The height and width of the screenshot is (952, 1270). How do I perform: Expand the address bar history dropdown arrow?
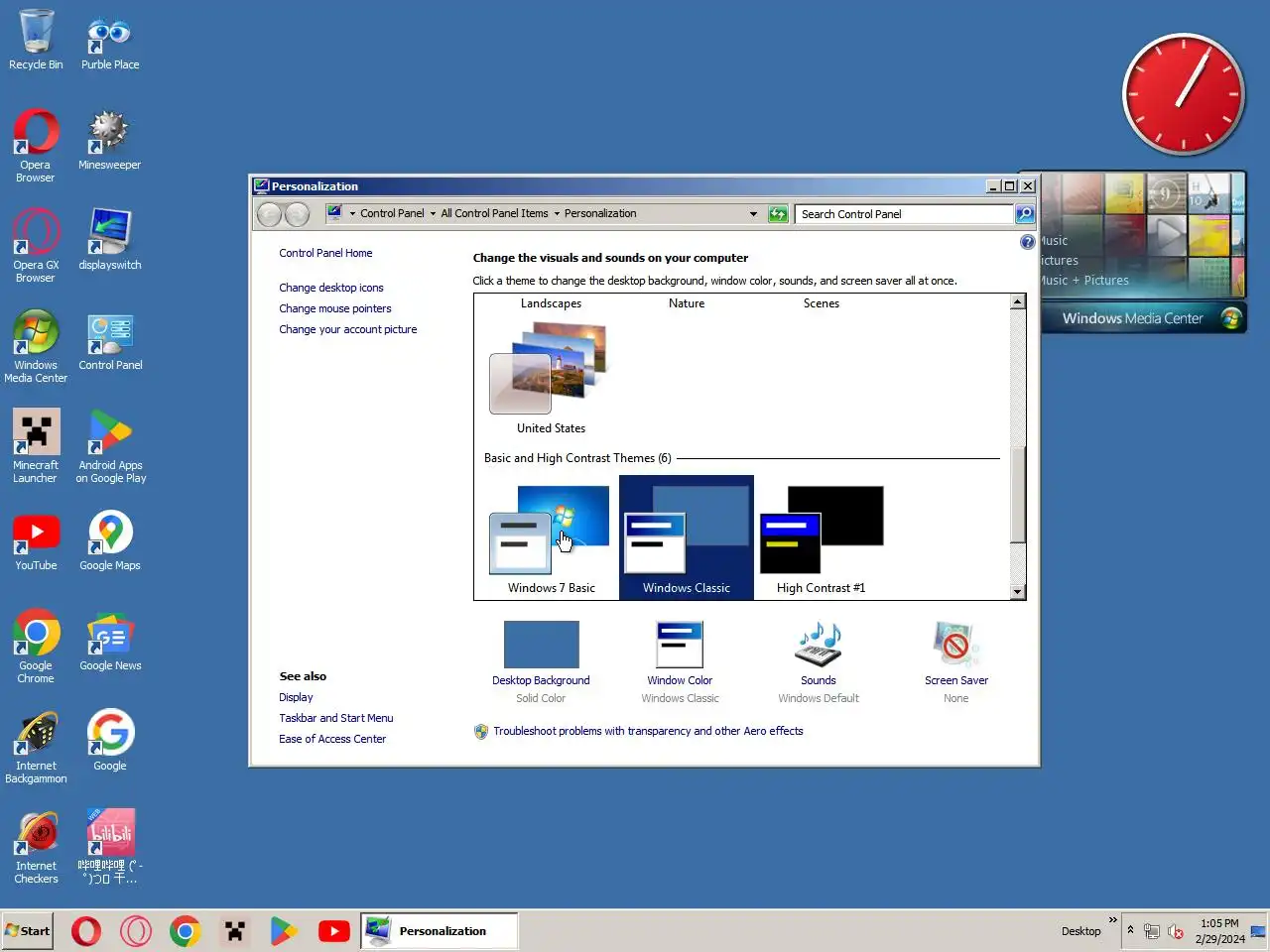753,213
